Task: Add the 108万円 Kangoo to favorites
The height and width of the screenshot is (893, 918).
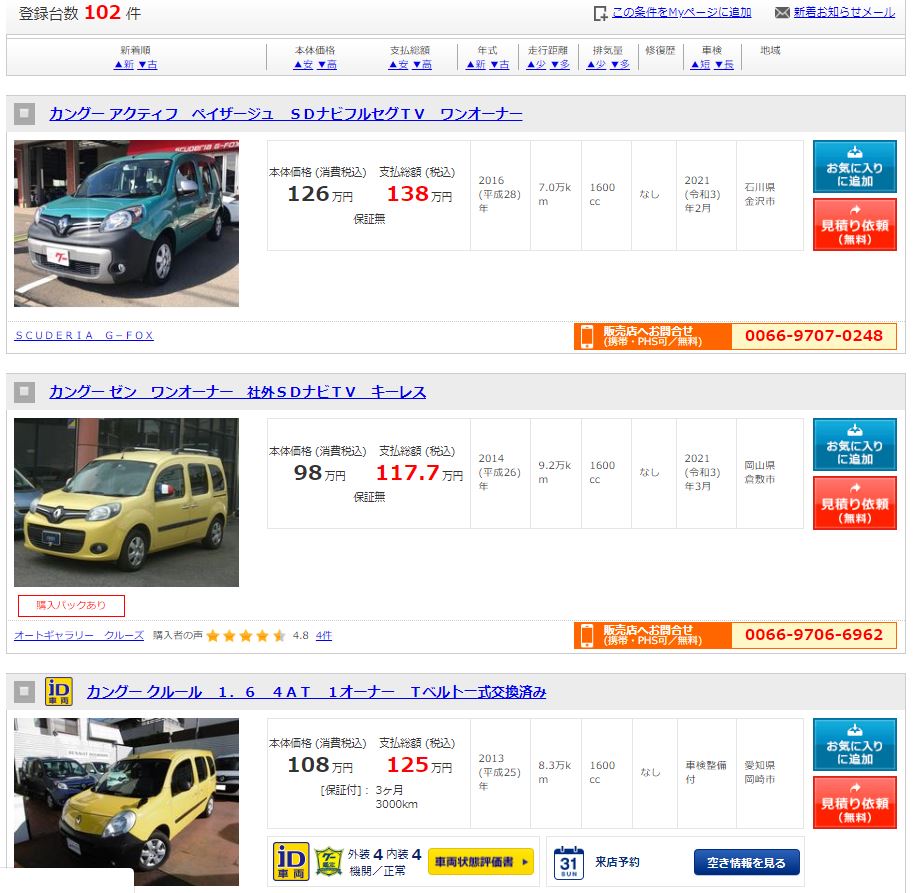Action: (x=855, y=744)
